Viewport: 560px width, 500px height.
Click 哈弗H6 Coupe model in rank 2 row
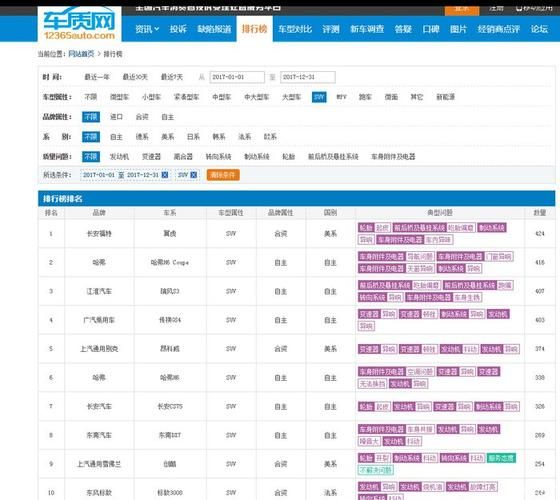pos(170,262)
